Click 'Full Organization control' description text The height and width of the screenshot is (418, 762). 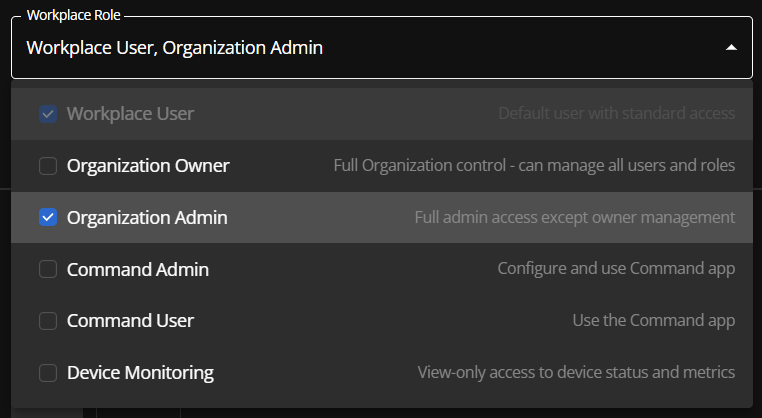click(534, 165)
